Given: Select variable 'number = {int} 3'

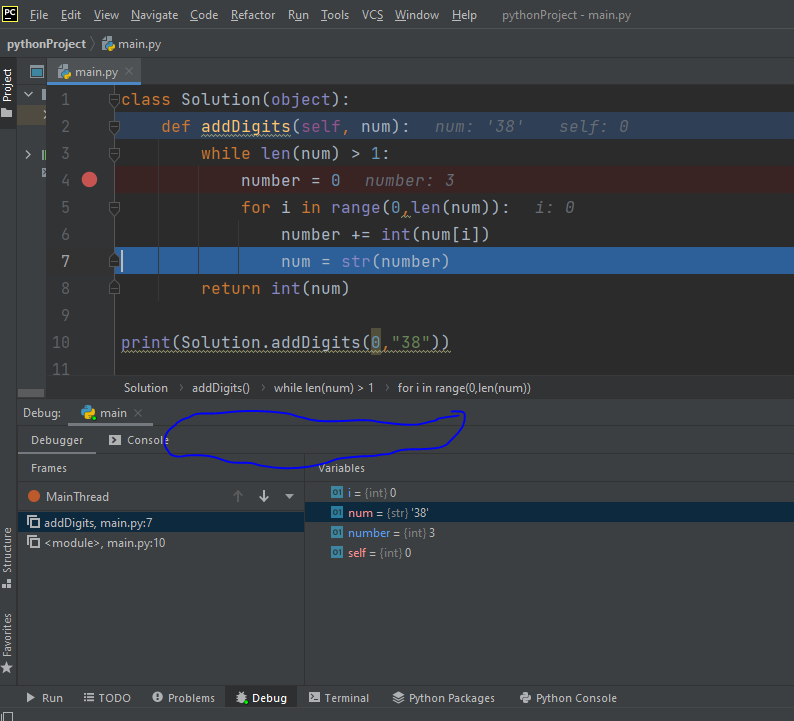Looking at the screenshot, I should pos(549,533).
